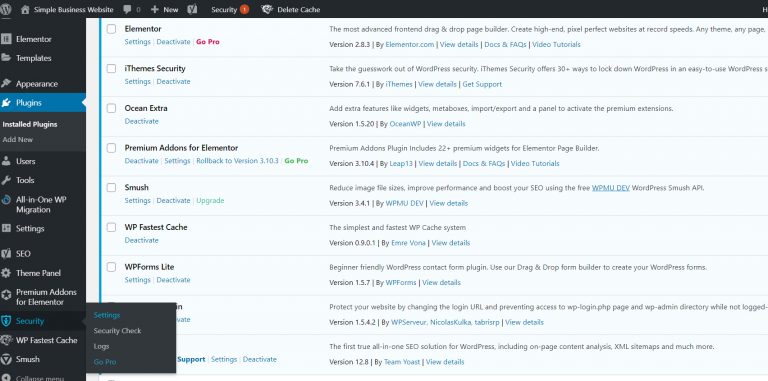Open Add New under Plugins
768x381 pixels.
click(18, 140)
